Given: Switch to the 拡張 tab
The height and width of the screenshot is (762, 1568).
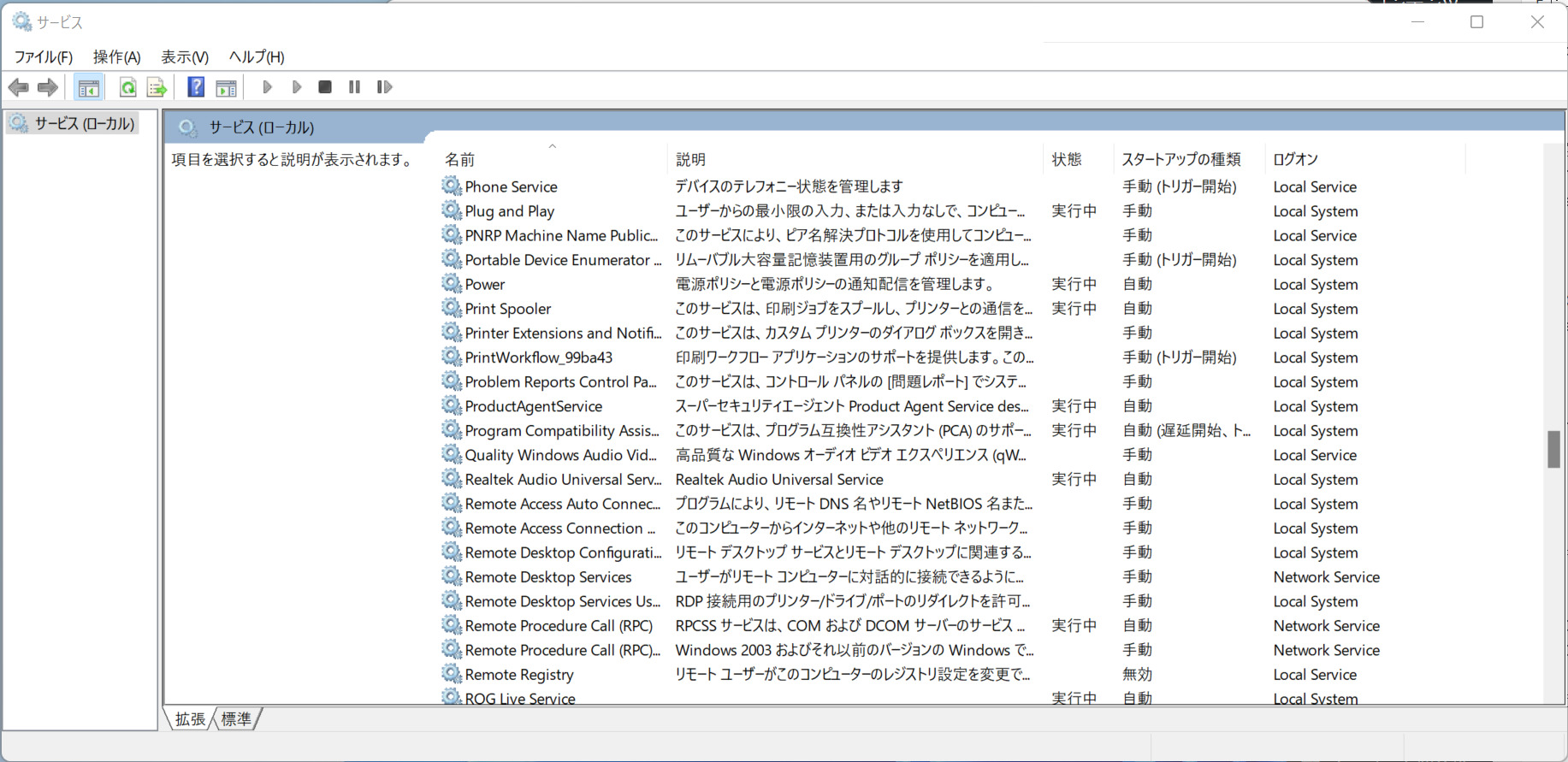Looking at the screenshot, I should 189,719.
